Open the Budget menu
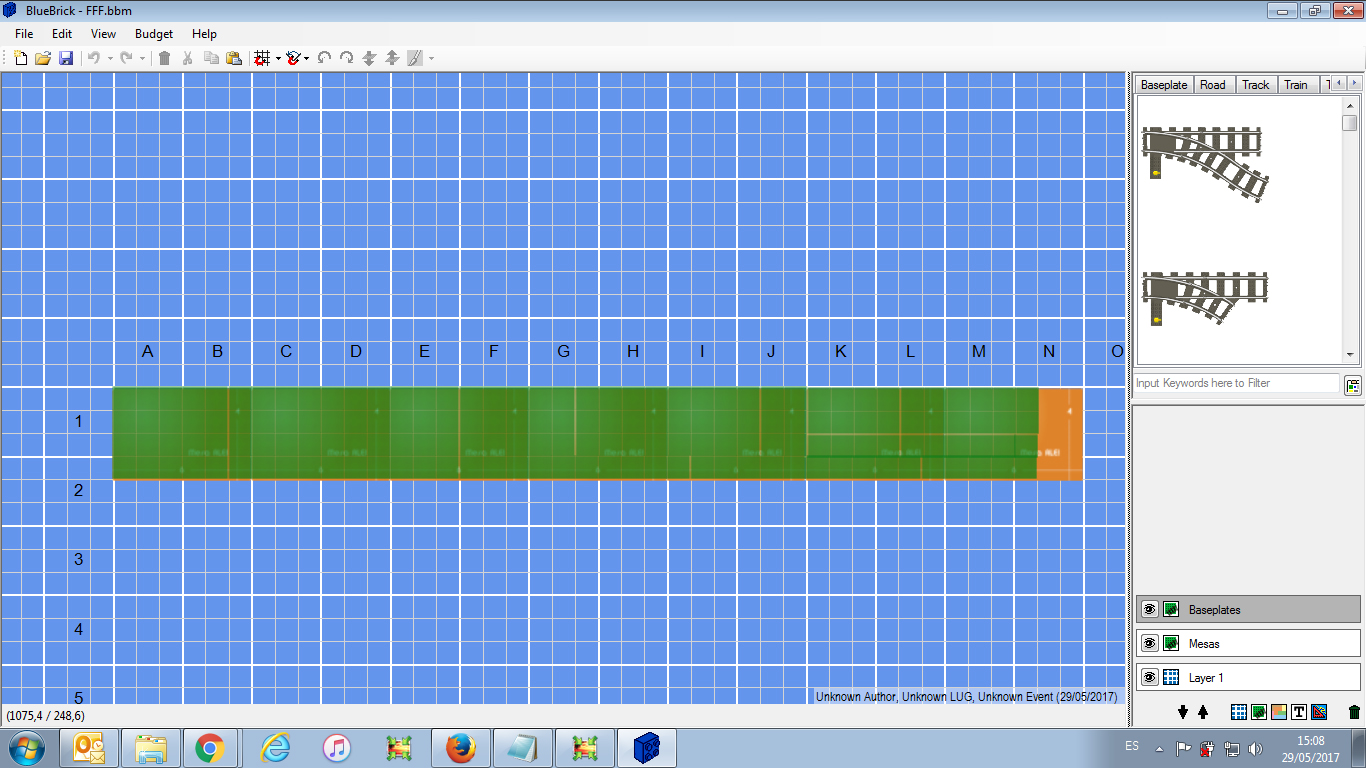Viewport: 1366px width, 768px height. pos(154,34)
